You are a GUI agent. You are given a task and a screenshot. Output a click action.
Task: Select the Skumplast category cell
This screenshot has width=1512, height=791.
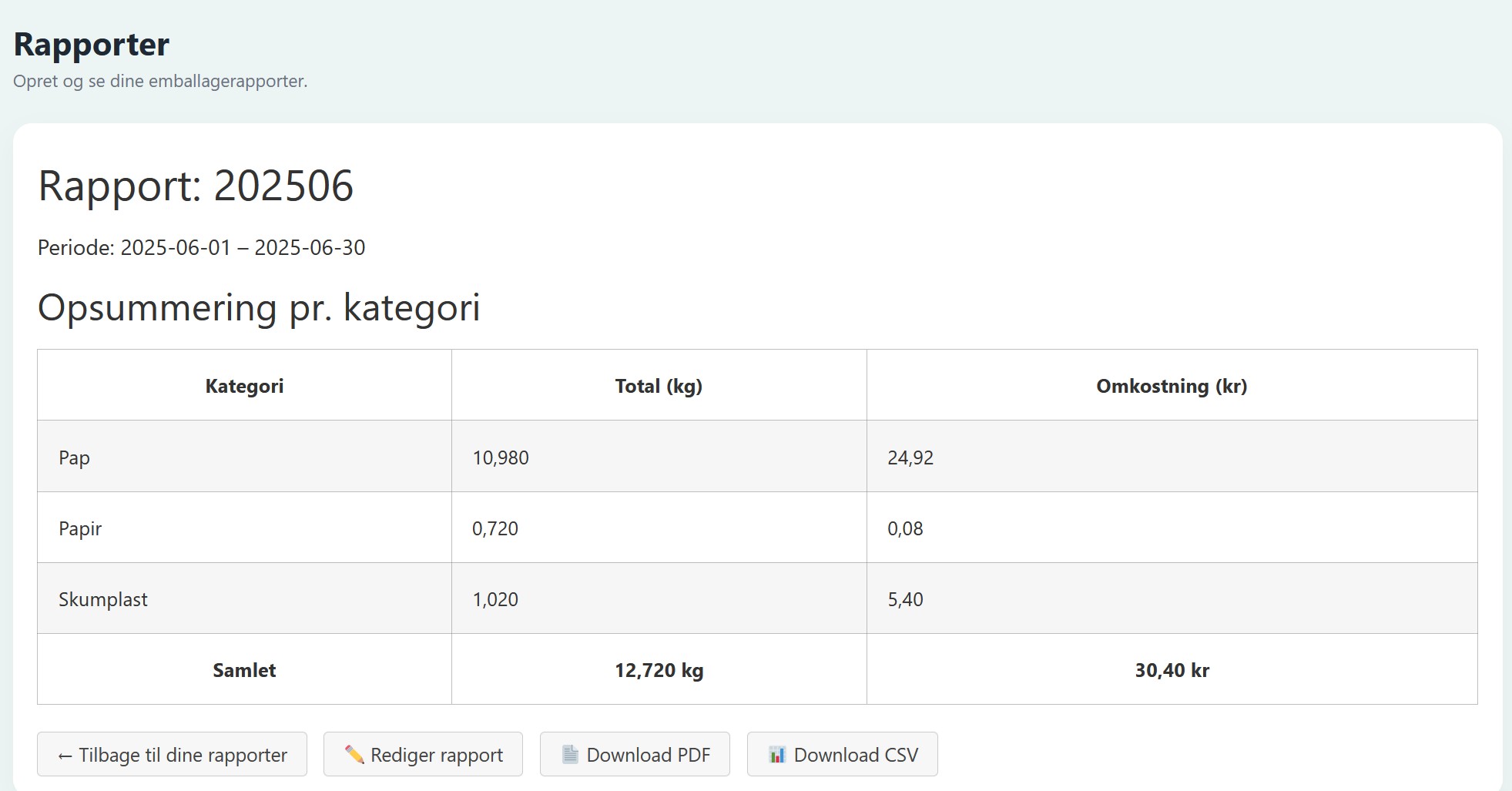coord(103,599)
